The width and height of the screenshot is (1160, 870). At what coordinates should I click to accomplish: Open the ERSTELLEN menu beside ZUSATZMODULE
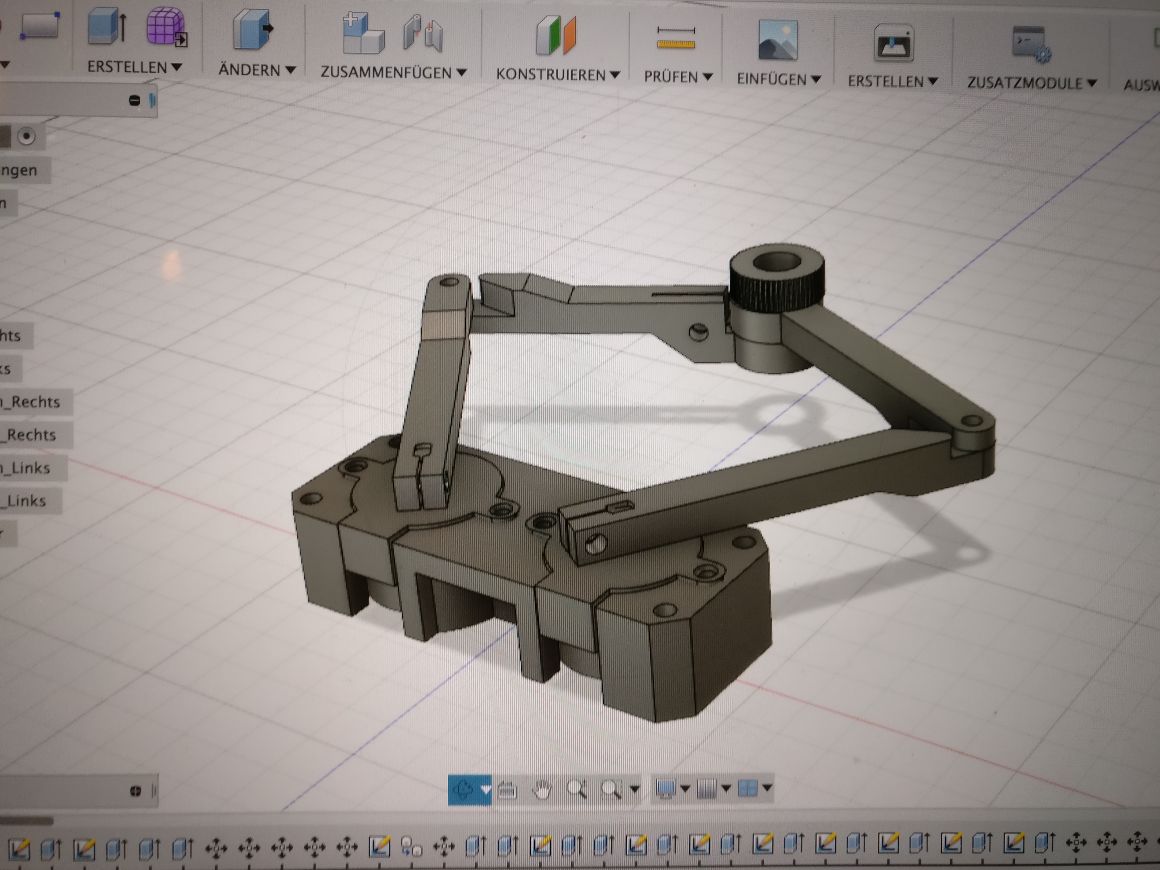[x=892, y=81]
